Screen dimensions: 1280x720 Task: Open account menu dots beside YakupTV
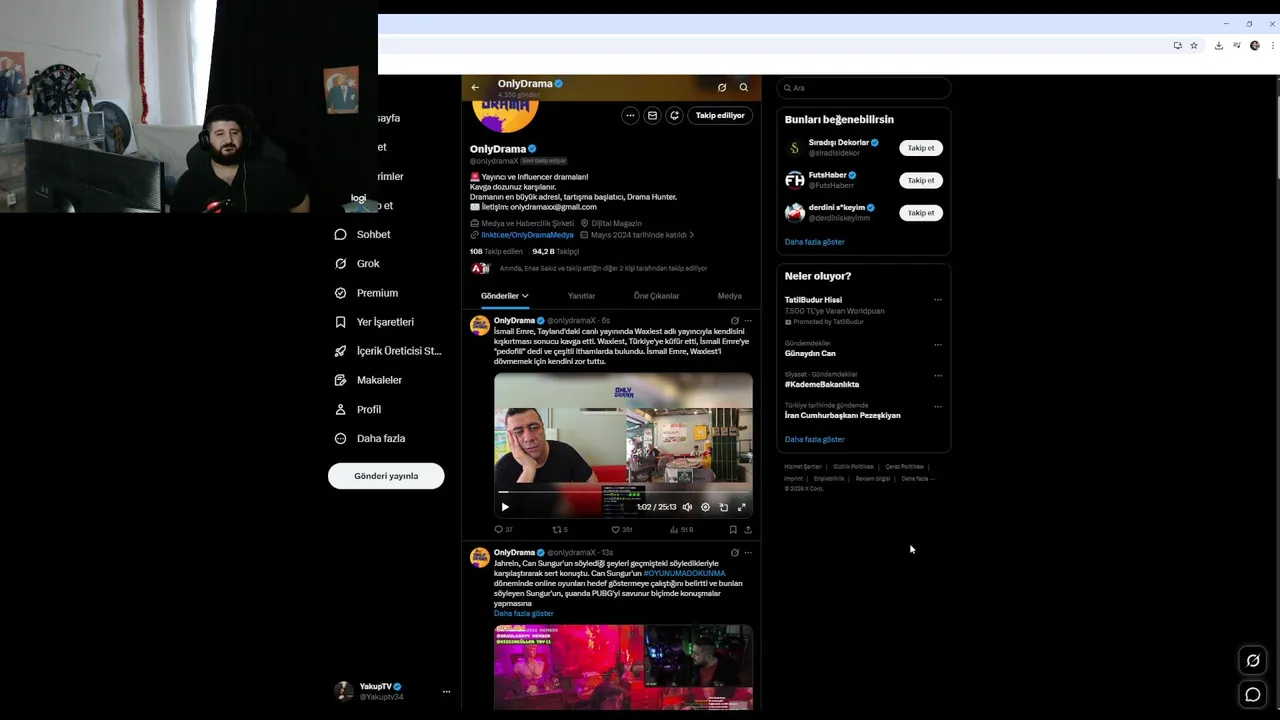(x=446, y=692)
